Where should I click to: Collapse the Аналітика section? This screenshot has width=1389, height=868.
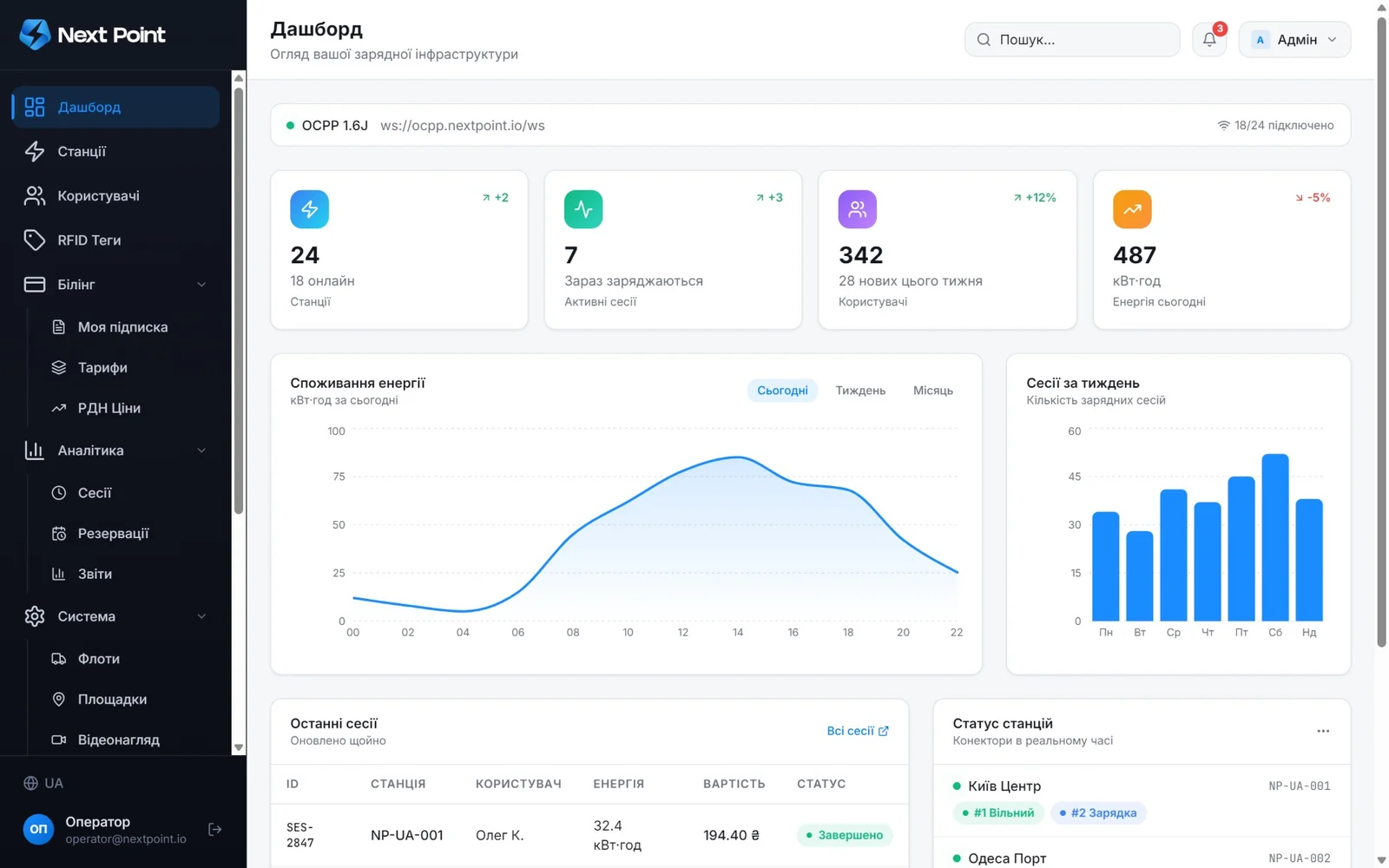pyautogui.click(x=115, y=450)
